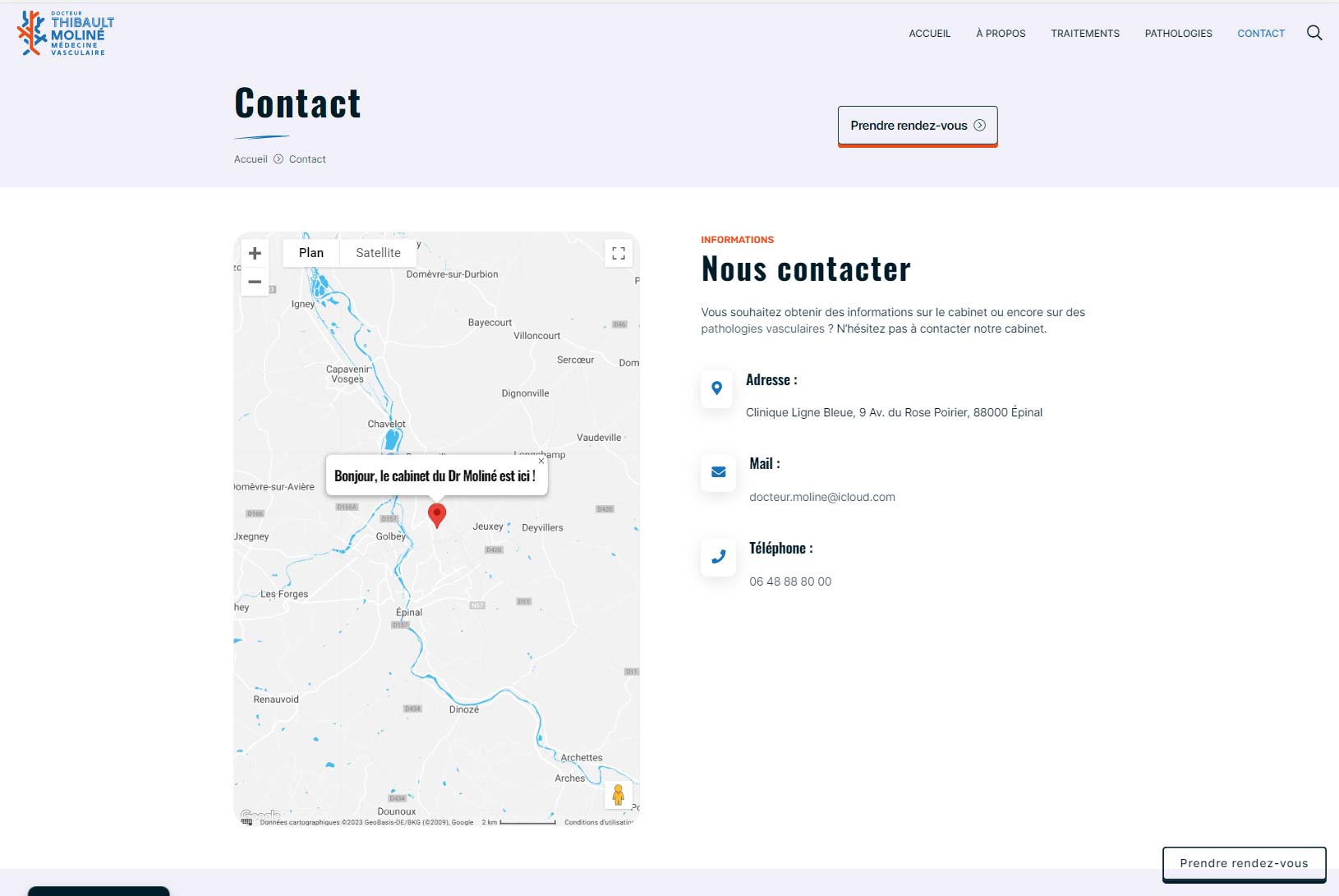This screenshot has width=1339, height=896.
Task: Click the Sercœur label on the map
Action: pos(575,360)
